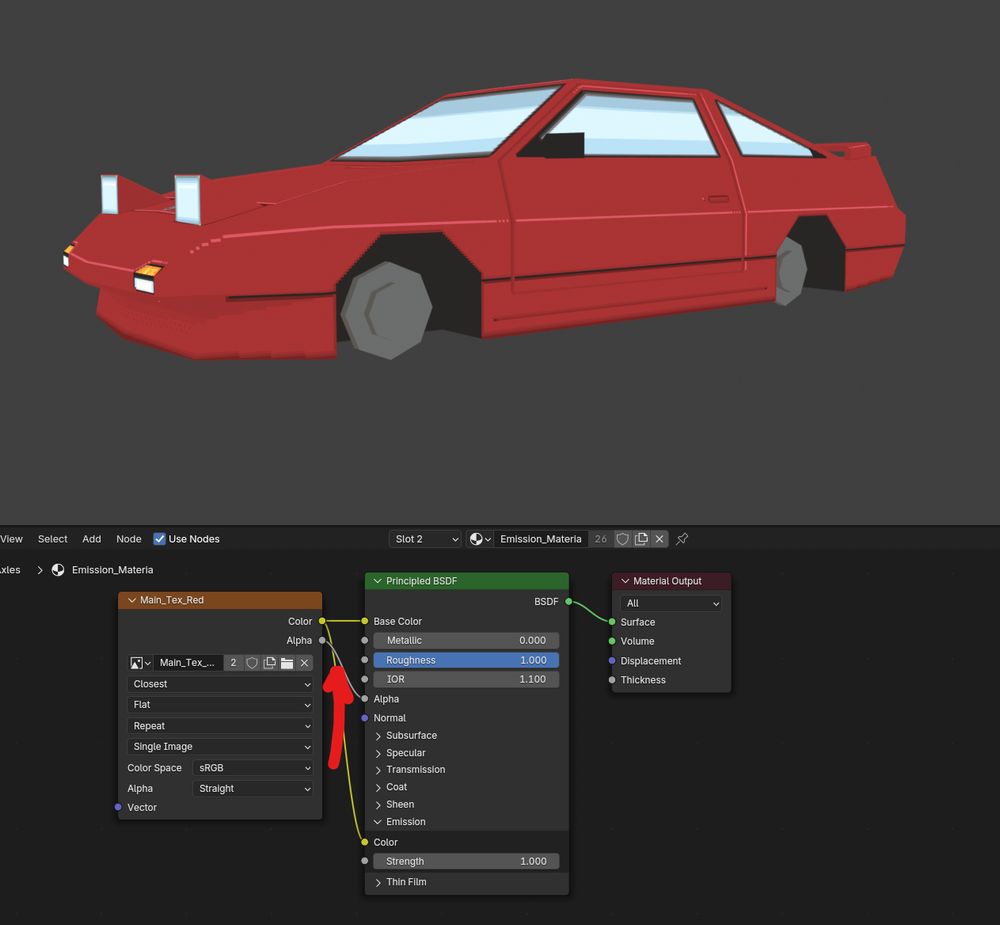Click the Metallic input socket dot

(x=364, y=640)
